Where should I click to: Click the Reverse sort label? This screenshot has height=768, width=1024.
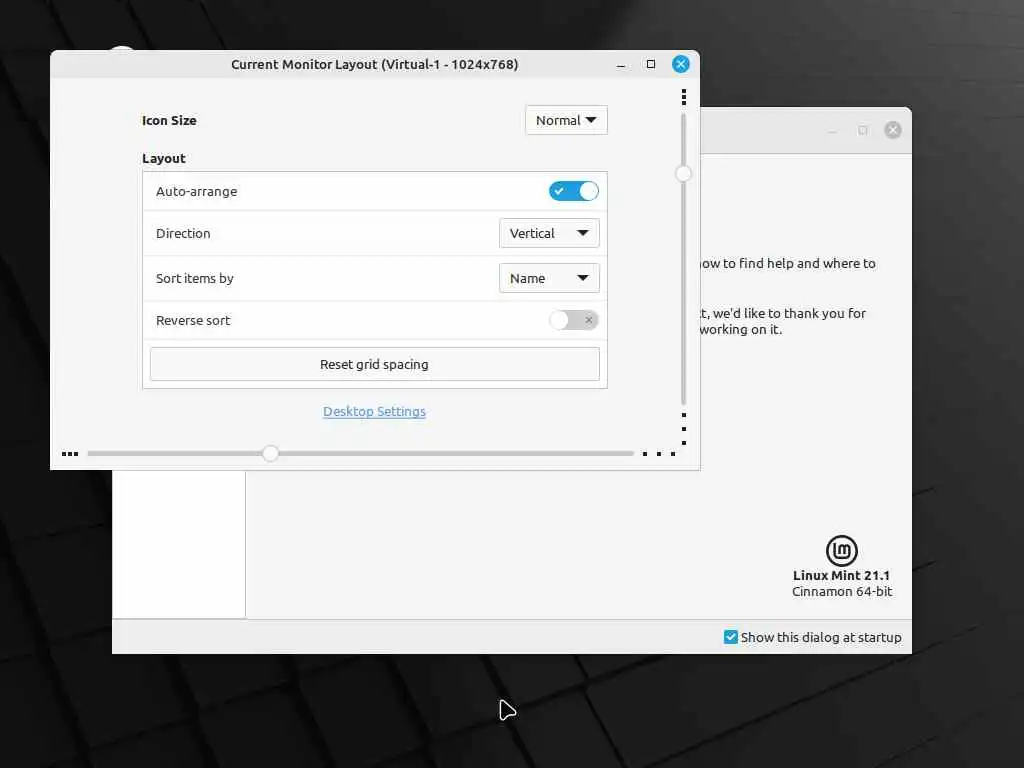193,320
